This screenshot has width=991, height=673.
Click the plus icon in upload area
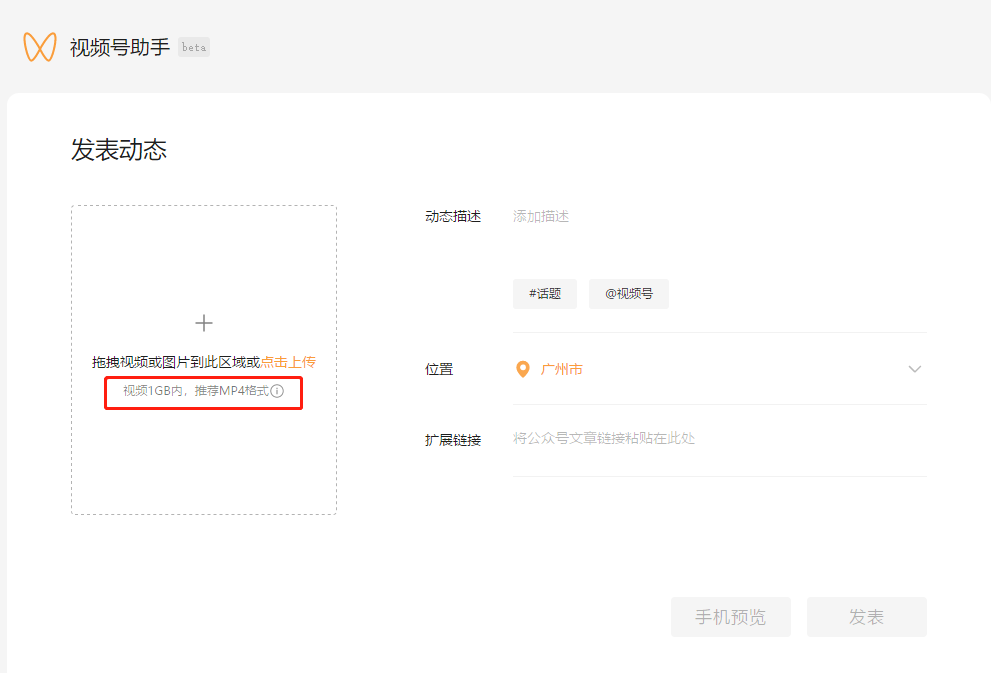click(204, 323)
